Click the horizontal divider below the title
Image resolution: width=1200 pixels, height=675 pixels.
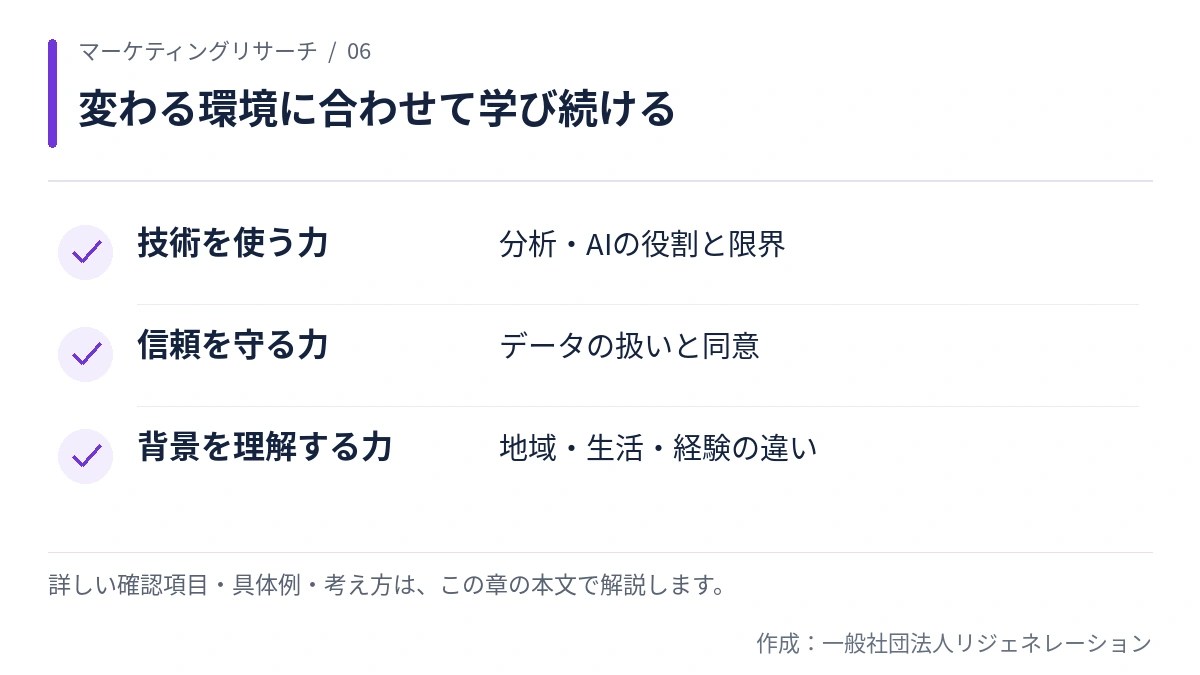(600, 181)
